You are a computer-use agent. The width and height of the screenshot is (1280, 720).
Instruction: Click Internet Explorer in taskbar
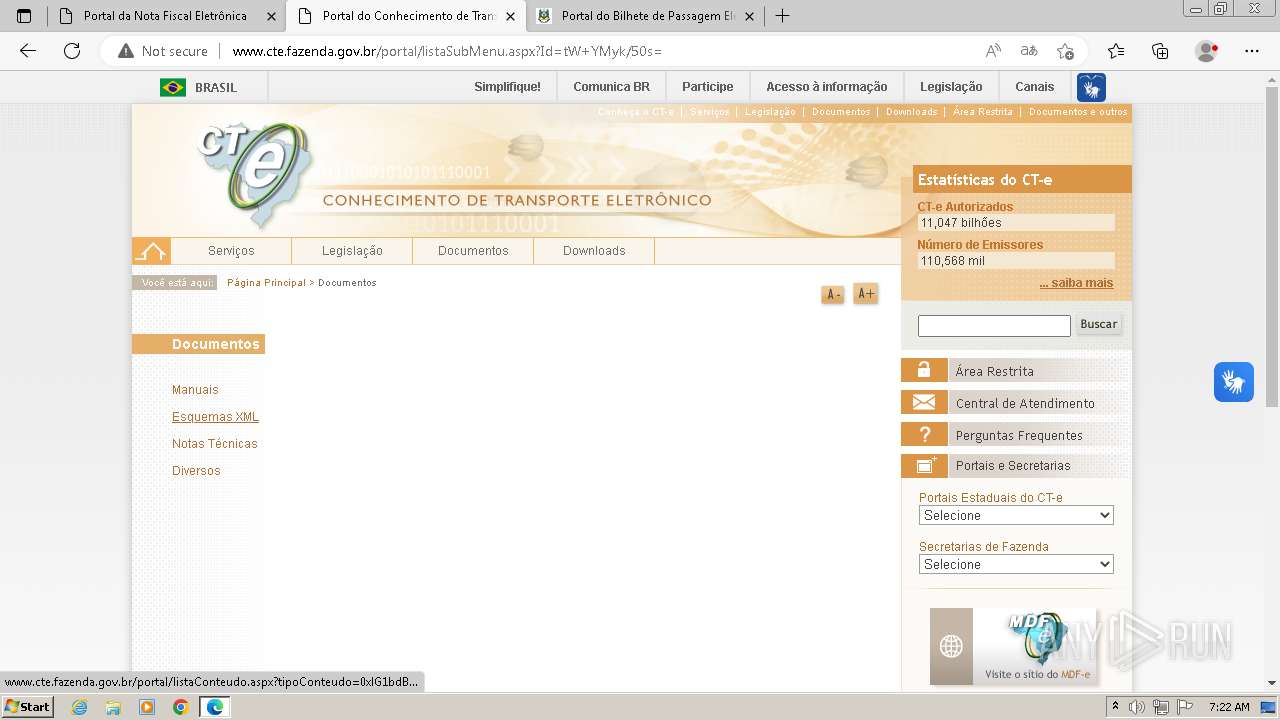click(x=80, y=707)
